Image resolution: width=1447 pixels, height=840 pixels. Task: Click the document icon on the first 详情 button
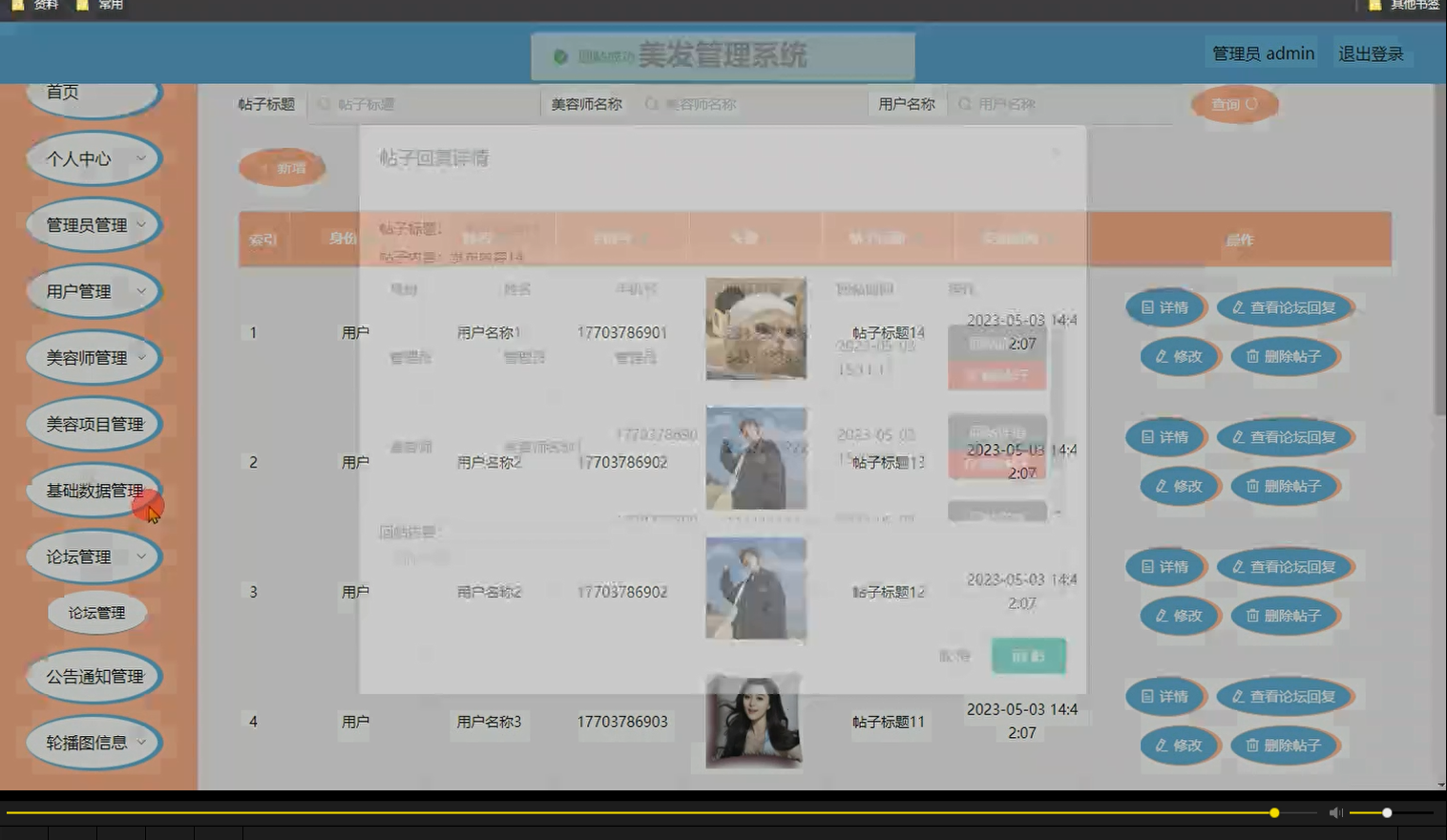point(1148,307)
